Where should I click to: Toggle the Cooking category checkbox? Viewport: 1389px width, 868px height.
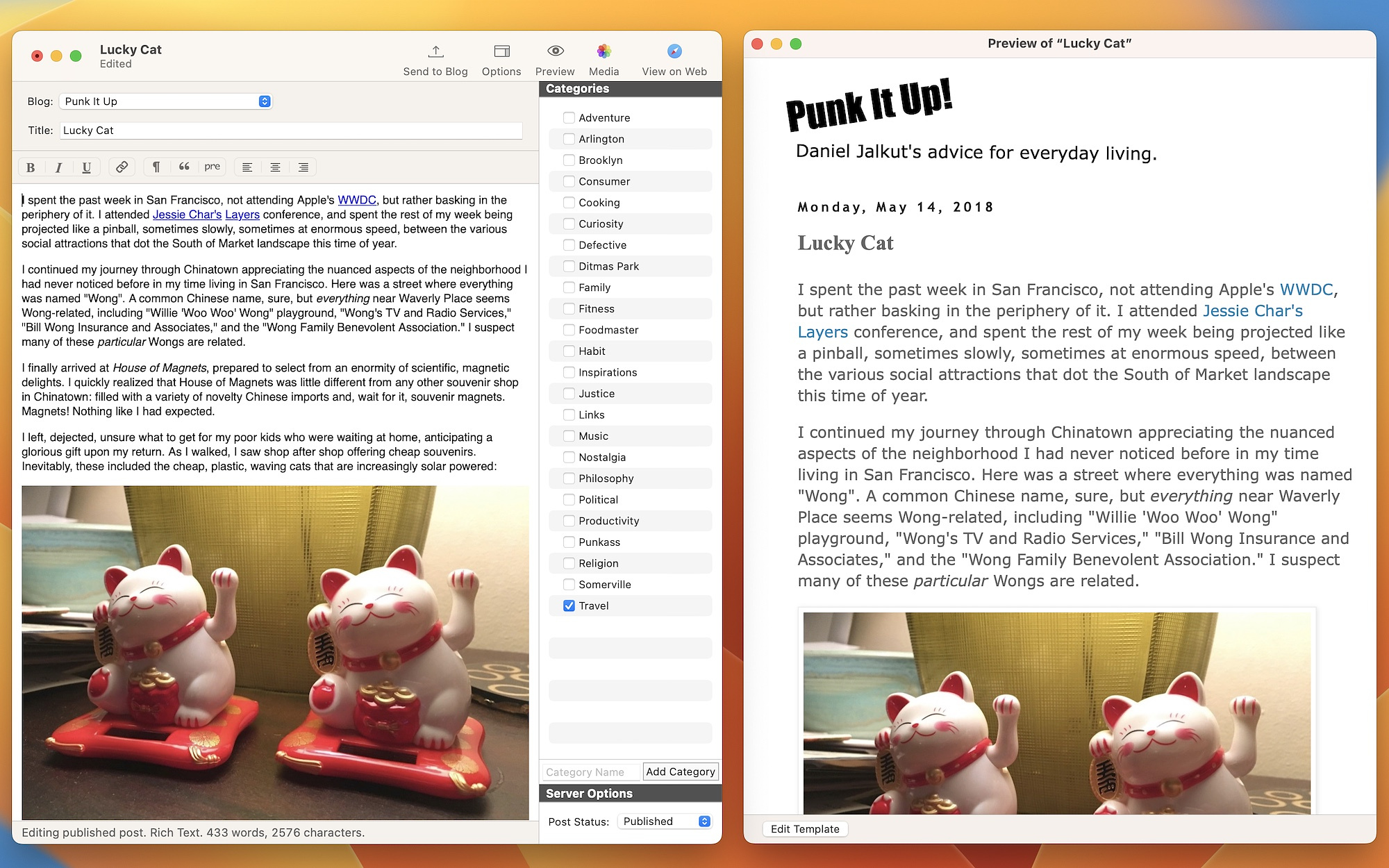[567, 202]
